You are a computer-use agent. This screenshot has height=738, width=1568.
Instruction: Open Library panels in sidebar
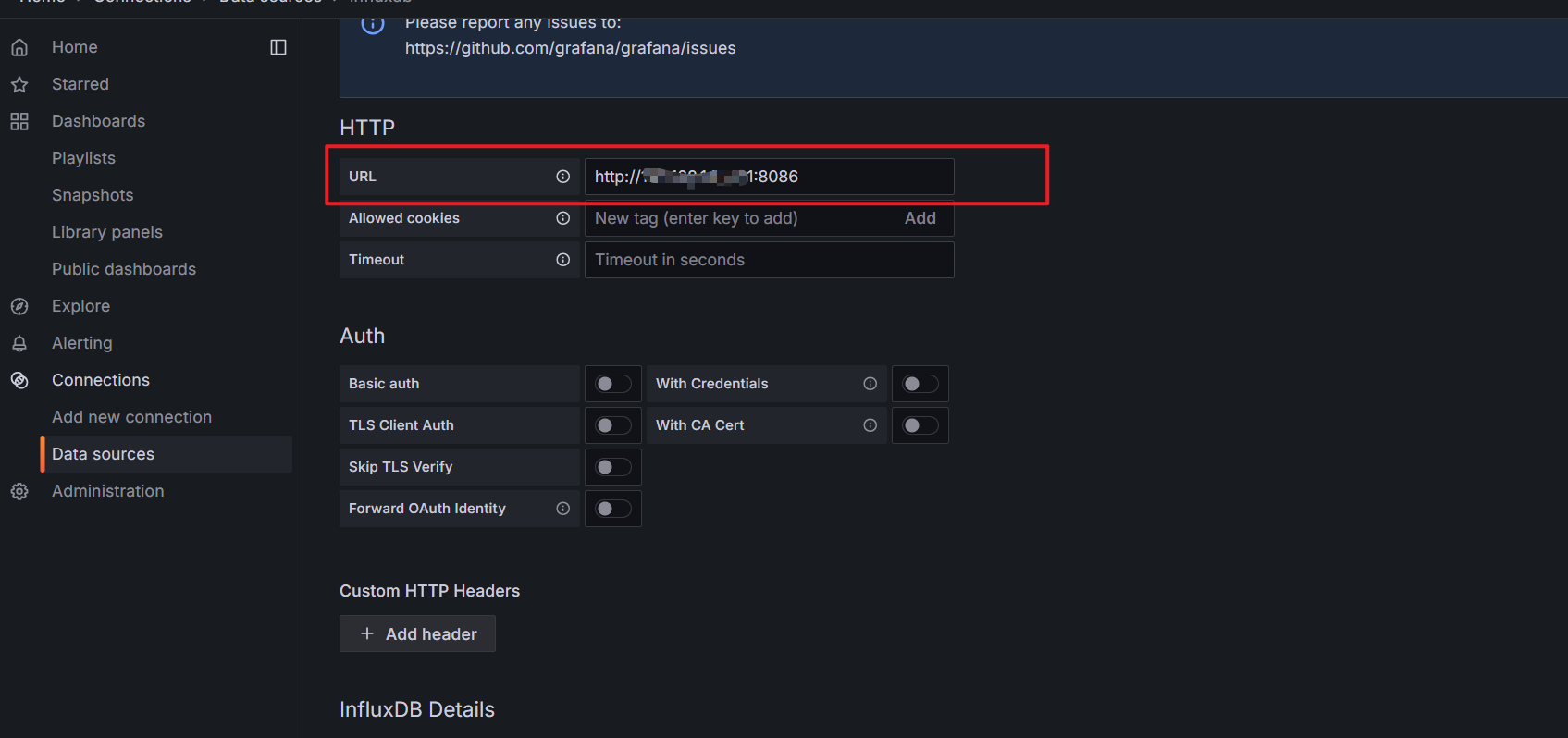(x=107, y=232)
